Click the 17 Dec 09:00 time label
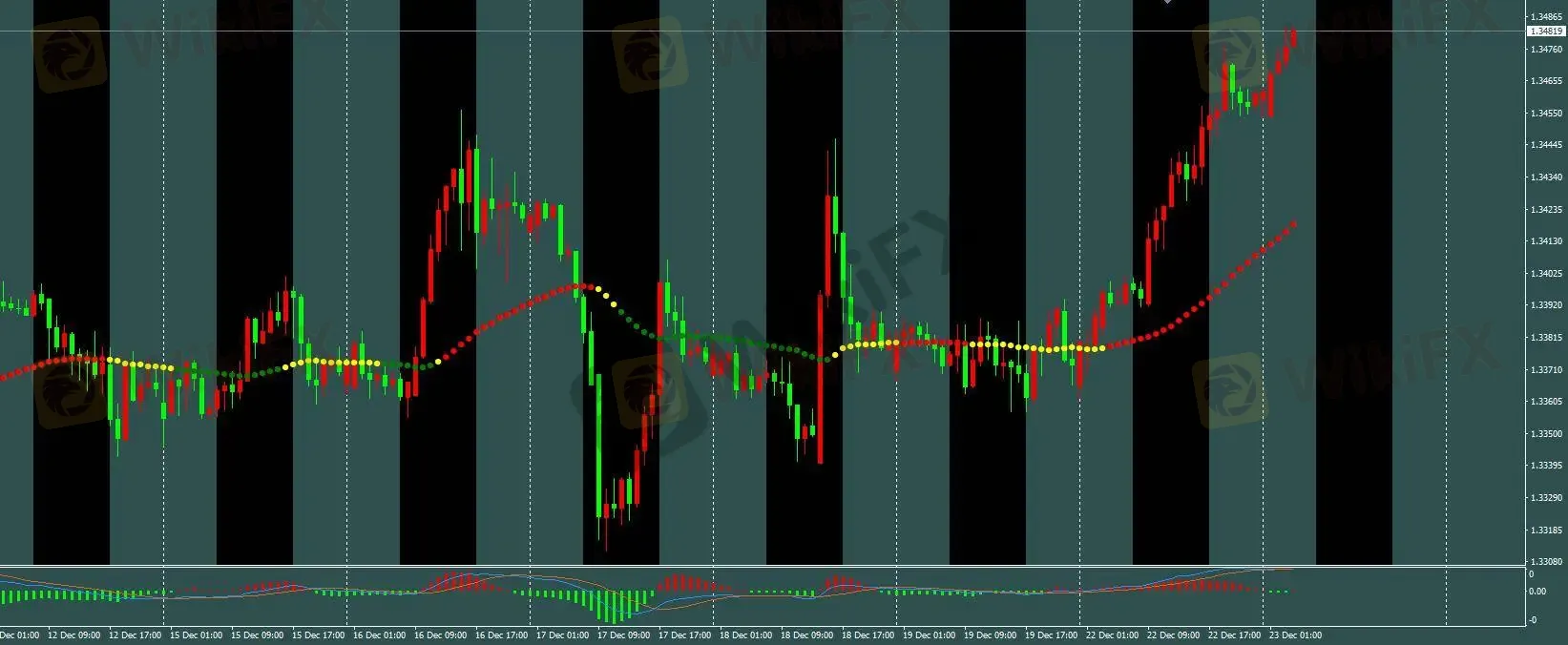This screenshot has height=645, width=1568. pyautogui.click(x=623, y=635)
